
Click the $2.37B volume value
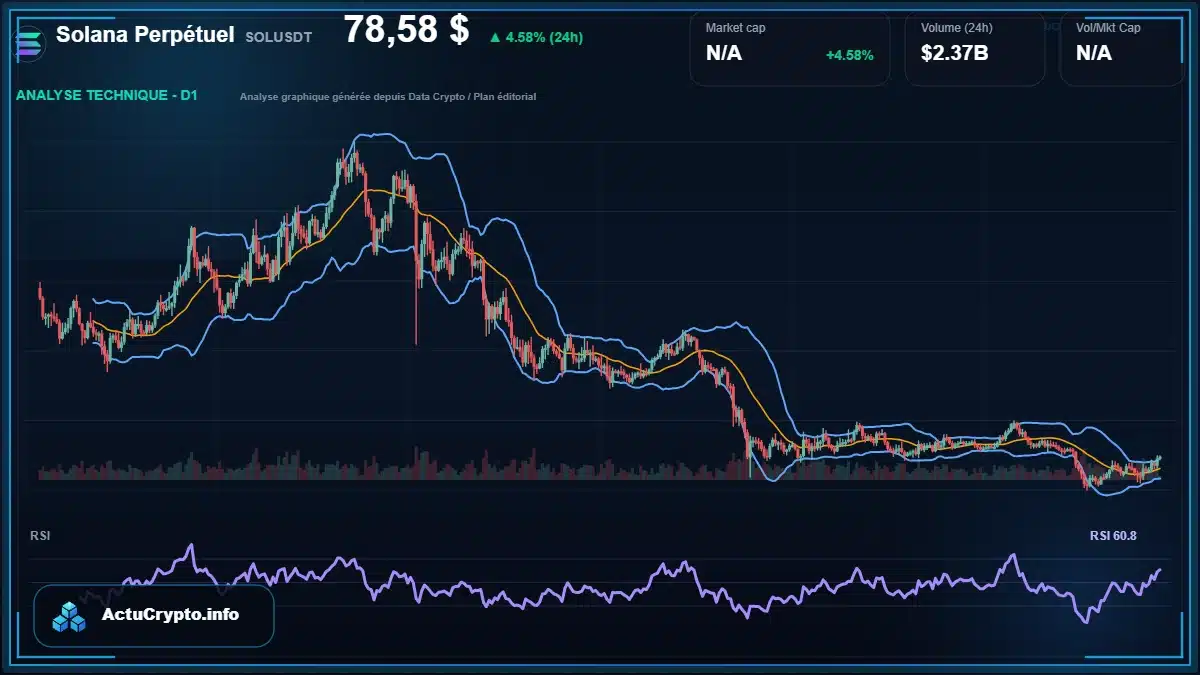[955, 53]
